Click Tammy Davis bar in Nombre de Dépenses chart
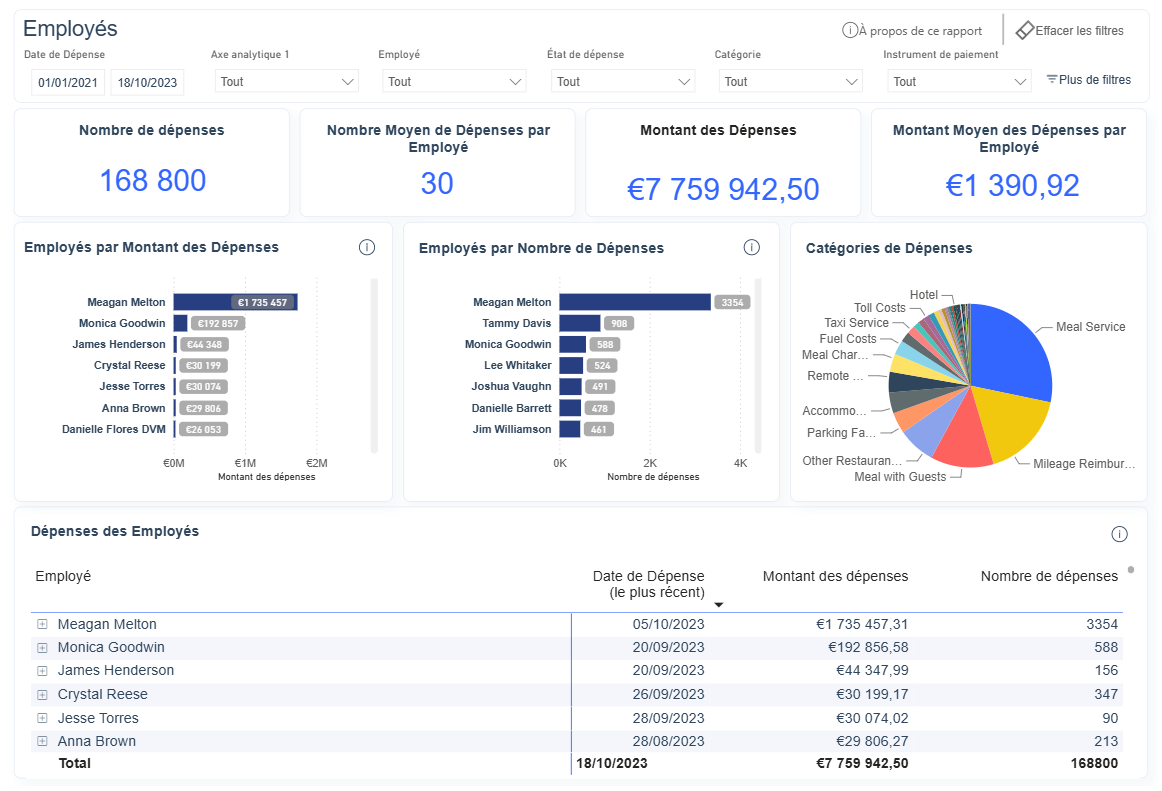 pos(580,323)
